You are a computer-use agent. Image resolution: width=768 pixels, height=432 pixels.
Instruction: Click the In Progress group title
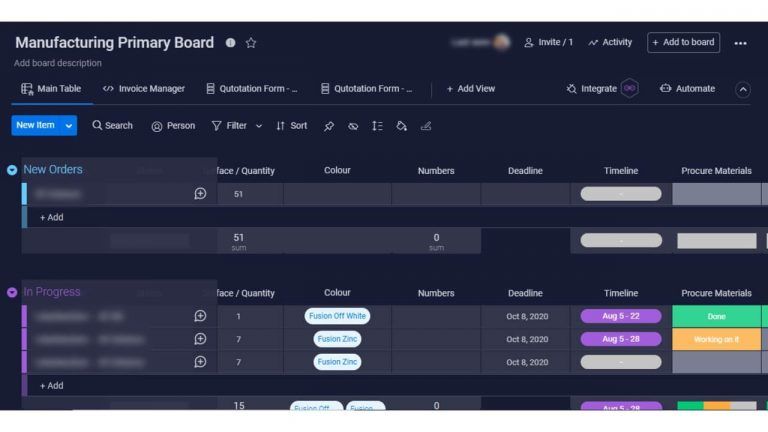52,292
